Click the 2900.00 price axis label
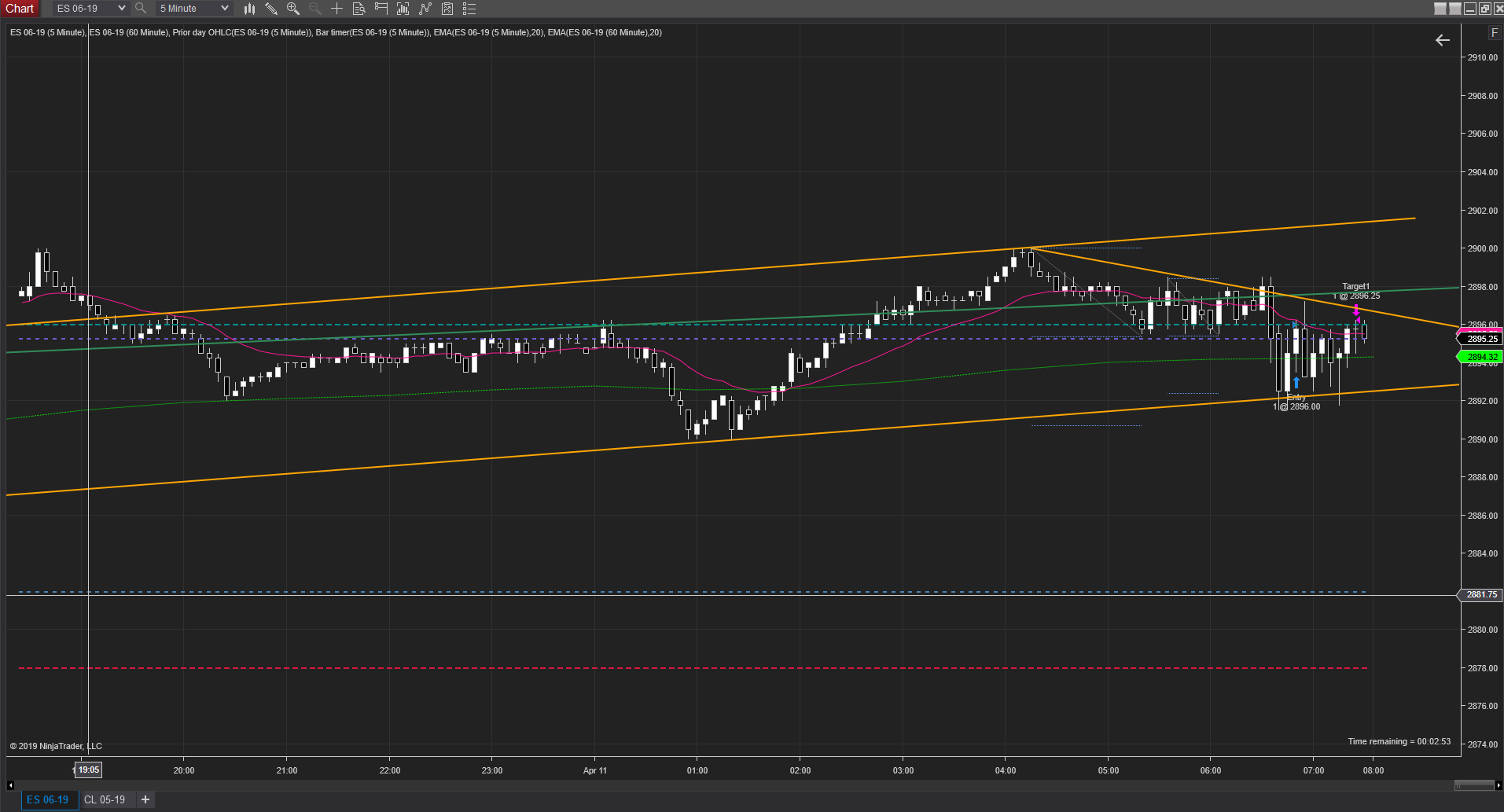Image resolution: width=1504 pixels, height=812 pixels. pos(1482,248)
